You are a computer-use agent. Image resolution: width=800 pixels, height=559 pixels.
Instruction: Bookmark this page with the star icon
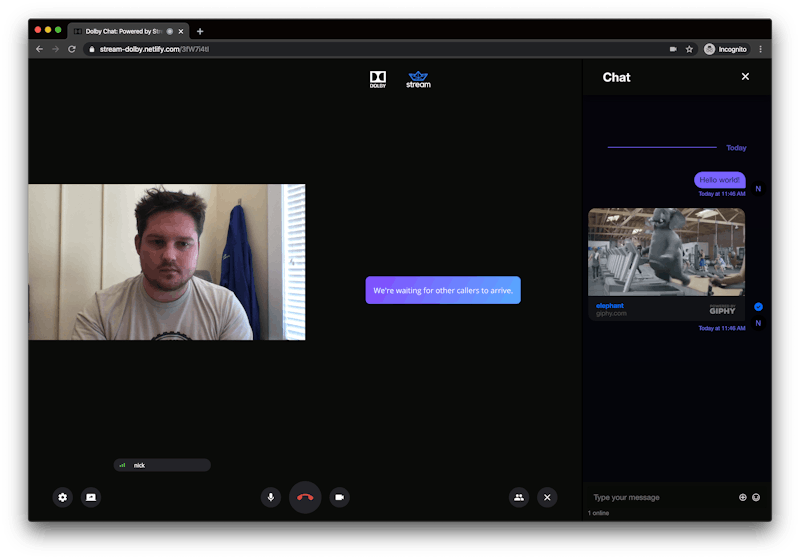(x=689, y=49)
